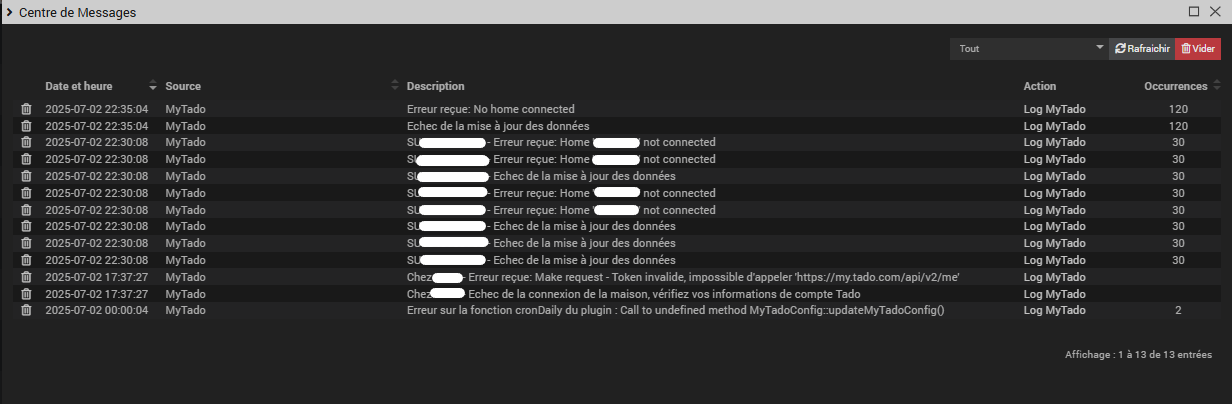Open Log MyTado link for Token invalide row
Screen dimensions: 1232x404
[1055, 277]
